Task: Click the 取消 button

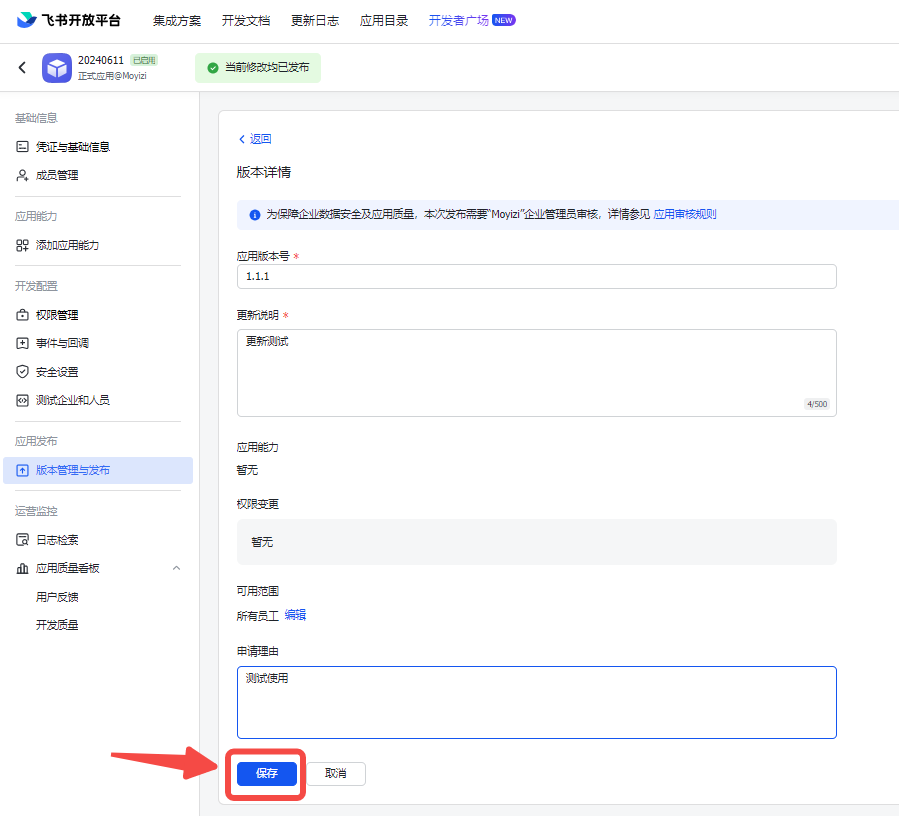Action: 336,774
